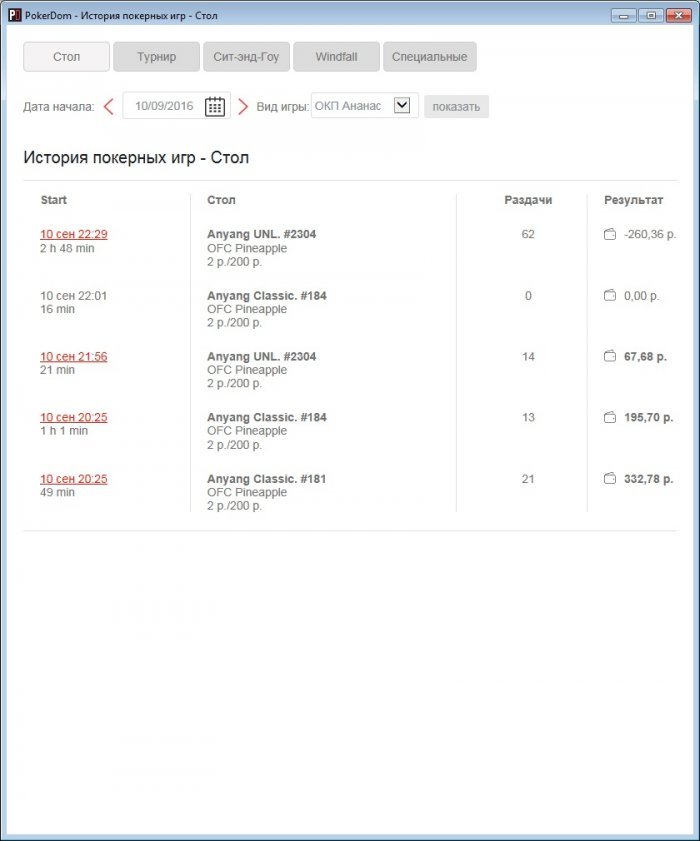Maximize the PokerDom window
The height and width of the screenshot is (841, 700).
point(651,16)
